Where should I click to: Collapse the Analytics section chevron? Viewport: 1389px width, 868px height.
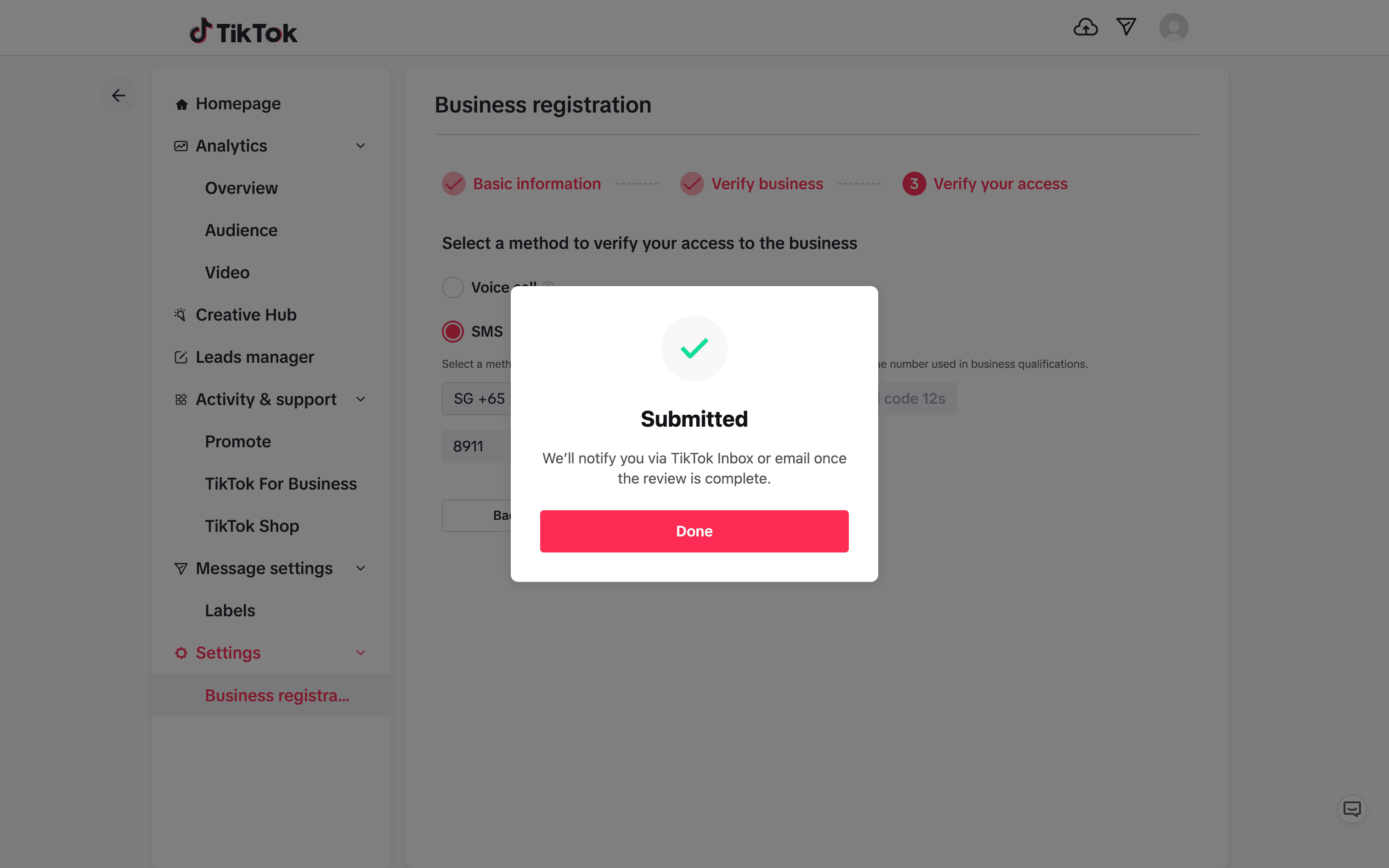[361, 146]
